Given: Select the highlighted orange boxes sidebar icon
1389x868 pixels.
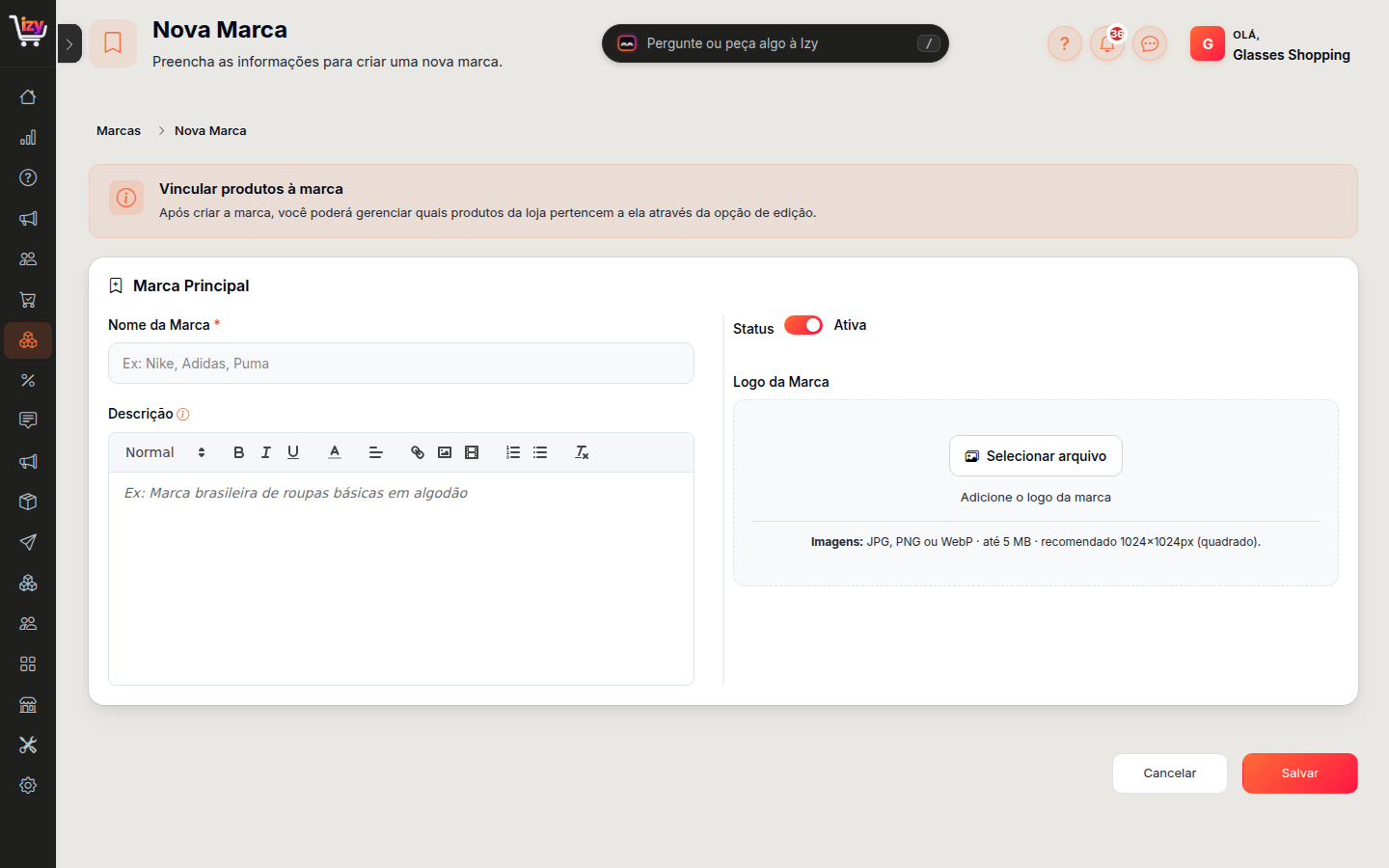Looking at the screenshot, I should click(x=28, y=340).
